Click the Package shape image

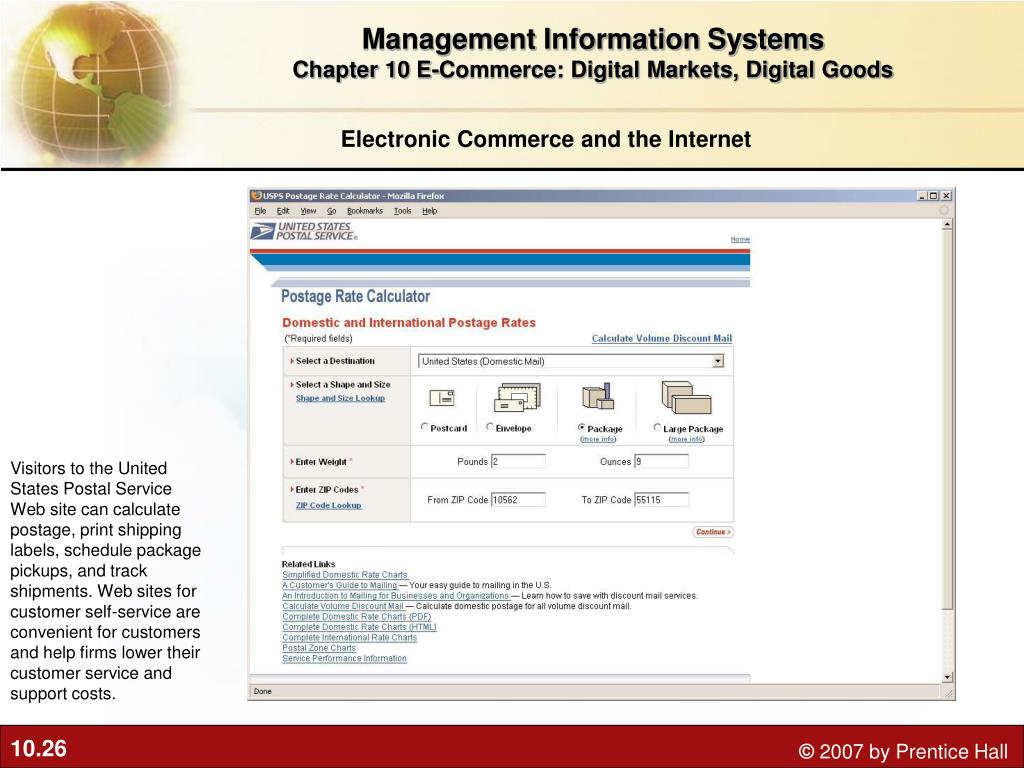tap(598, 396)
